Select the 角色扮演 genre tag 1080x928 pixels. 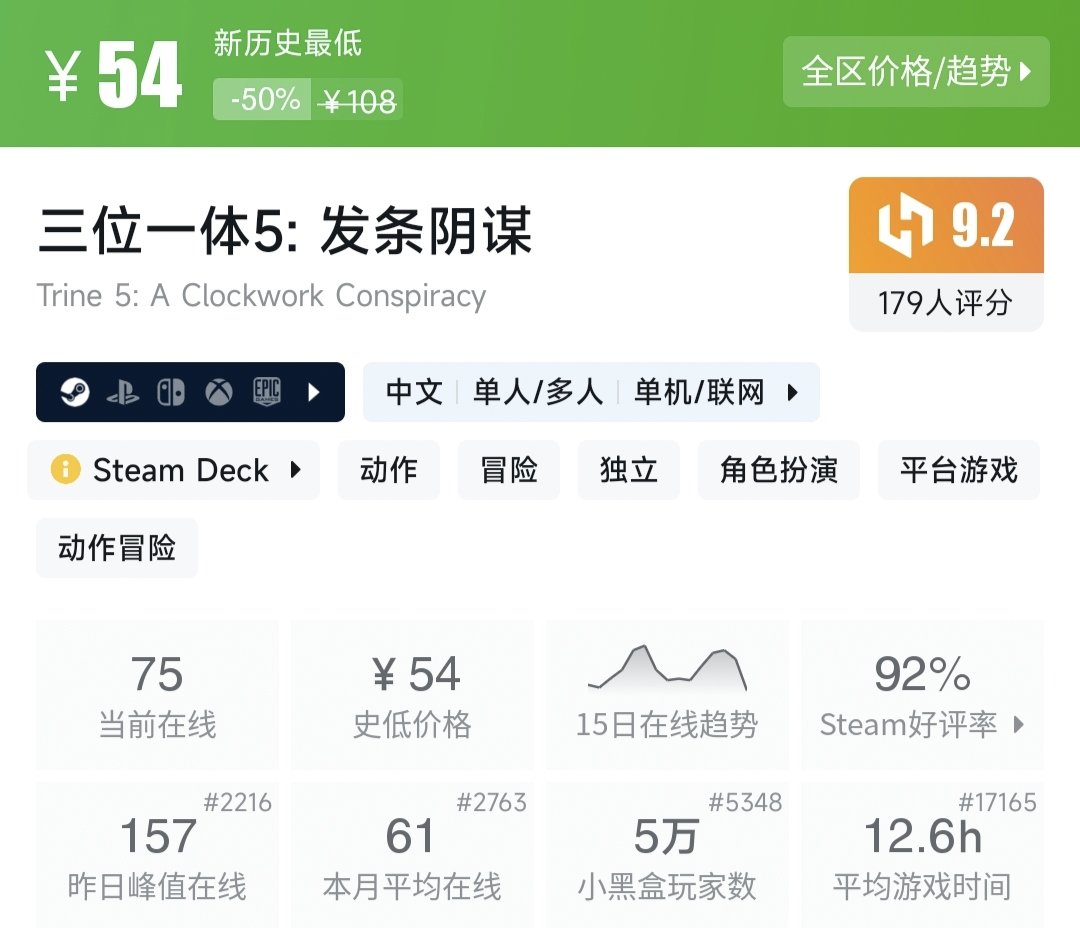click(x=779, y=470)
